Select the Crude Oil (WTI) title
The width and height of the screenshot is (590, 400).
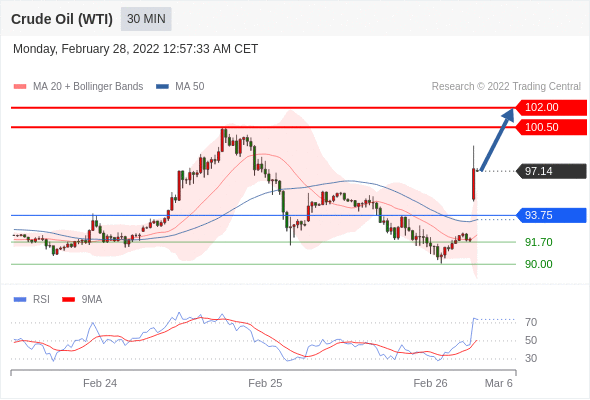click(x=62, y=19)
